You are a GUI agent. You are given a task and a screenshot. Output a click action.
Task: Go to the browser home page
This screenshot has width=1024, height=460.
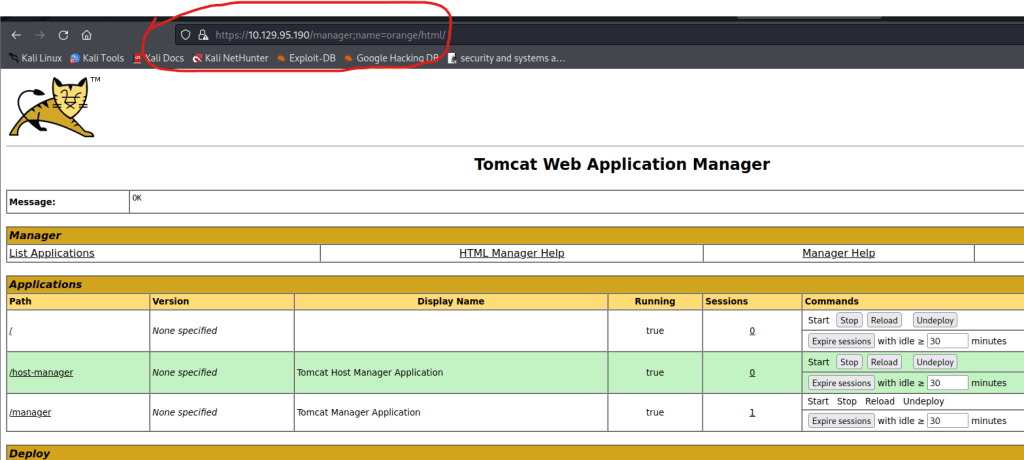pyautogui.click(x=87, y=34)
